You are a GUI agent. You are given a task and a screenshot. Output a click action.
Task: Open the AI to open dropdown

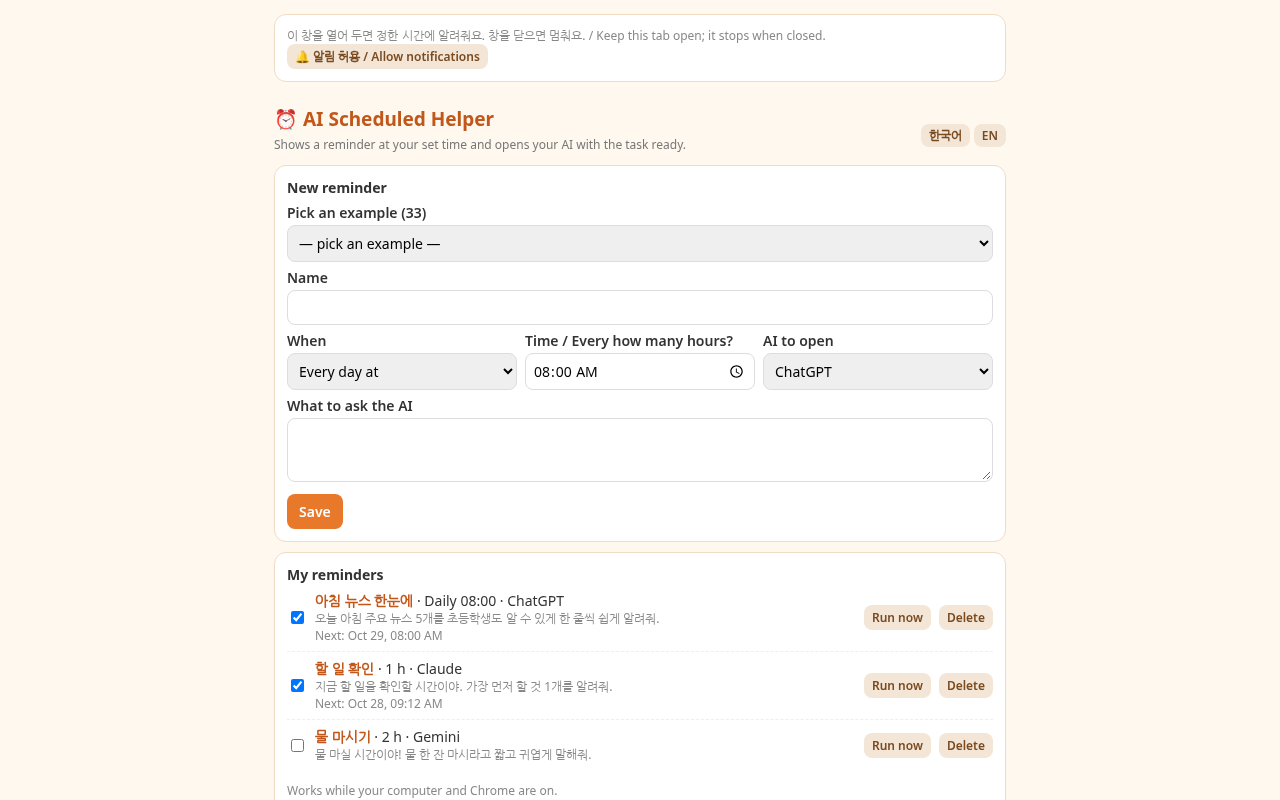(878, 371)
